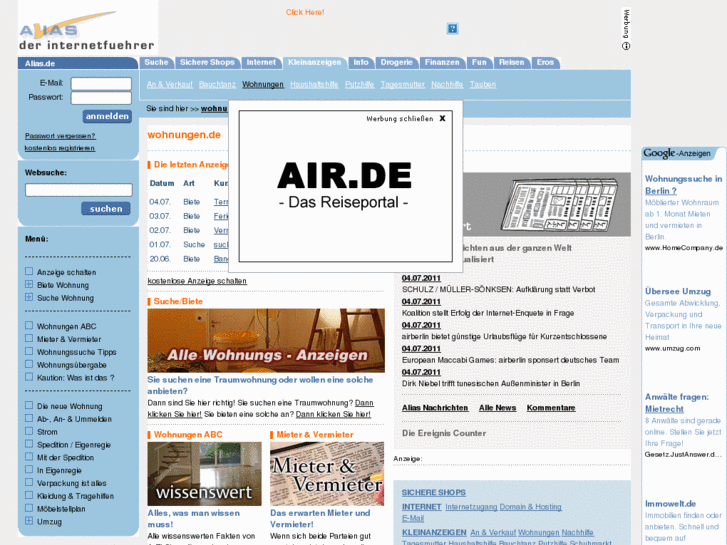The image size is (727, 545).
Task: Open the Click Here ad link
Action: tap(305, 12)
